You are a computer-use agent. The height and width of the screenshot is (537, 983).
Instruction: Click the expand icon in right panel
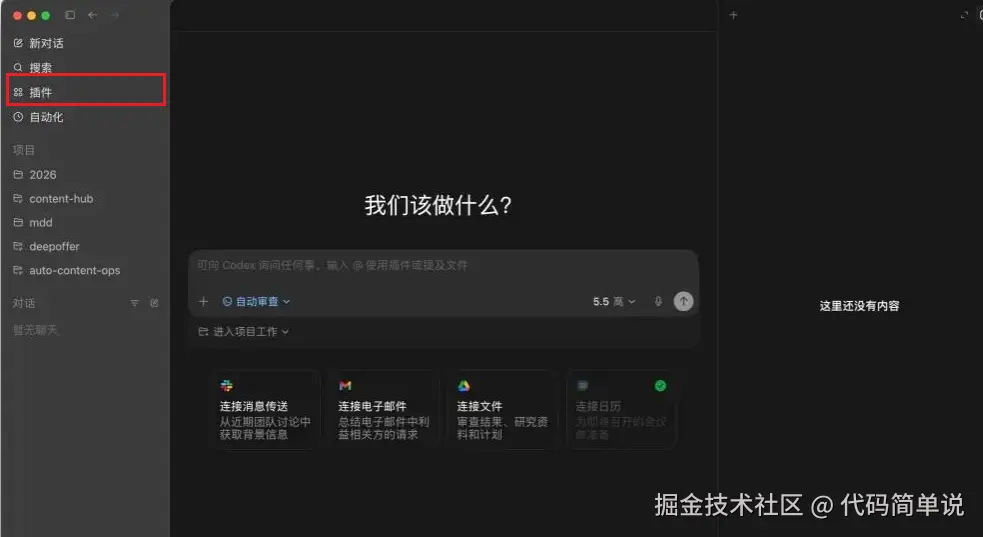964,15
